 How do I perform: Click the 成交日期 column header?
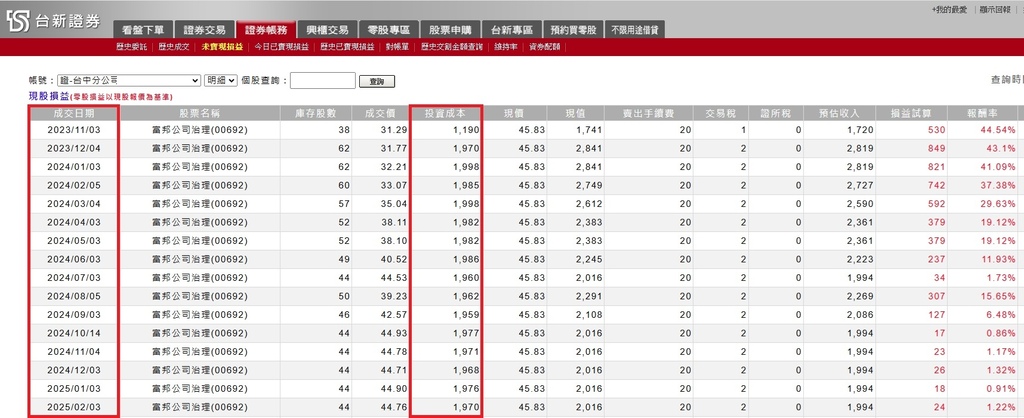[74, 113]
